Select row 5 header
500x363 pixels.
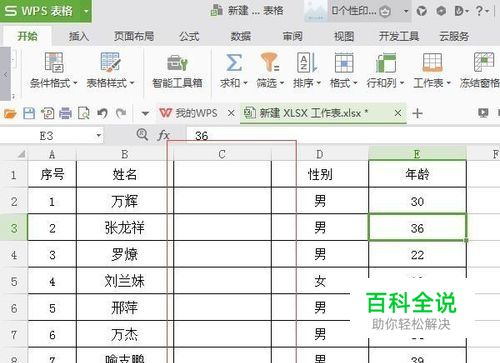[14, 282]
